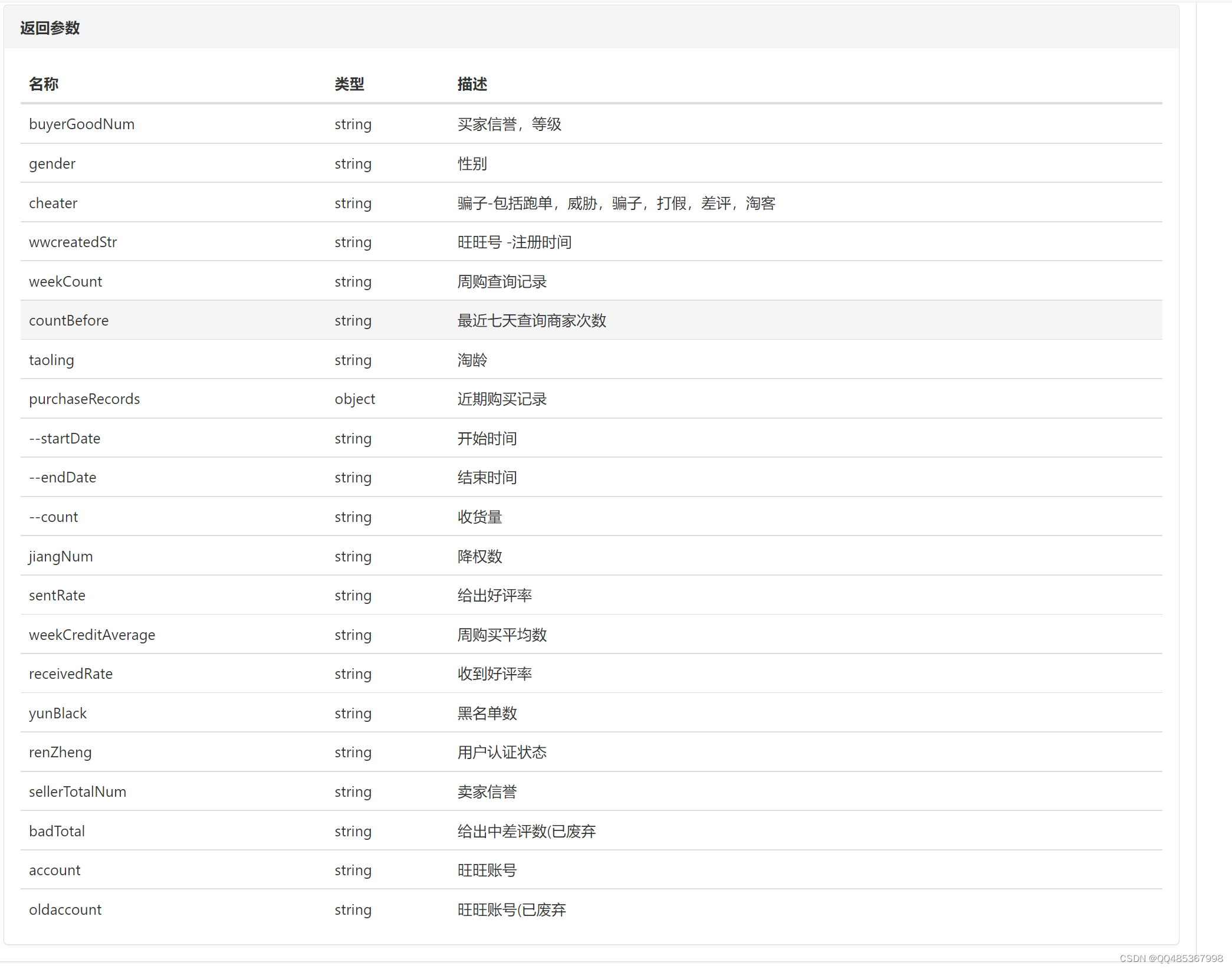
Task: Click the description 旺旺账号(已废弃
Action: pyautogui.click(x=512, y=909)
